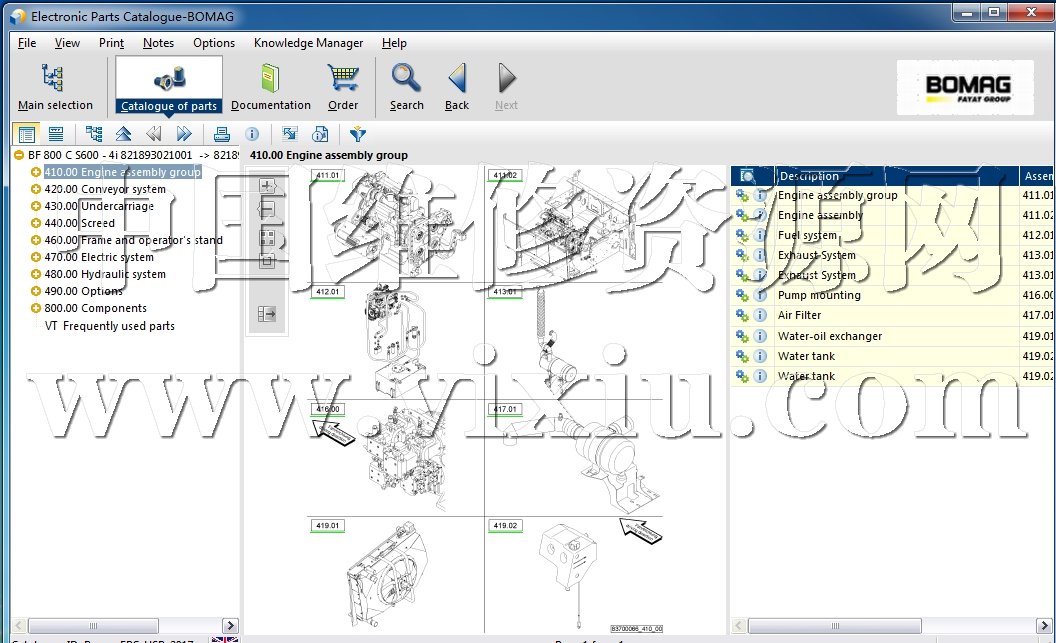1056x643 pixels.
Task: Select the Water-oil exchanger row
Action: point(830,336)
